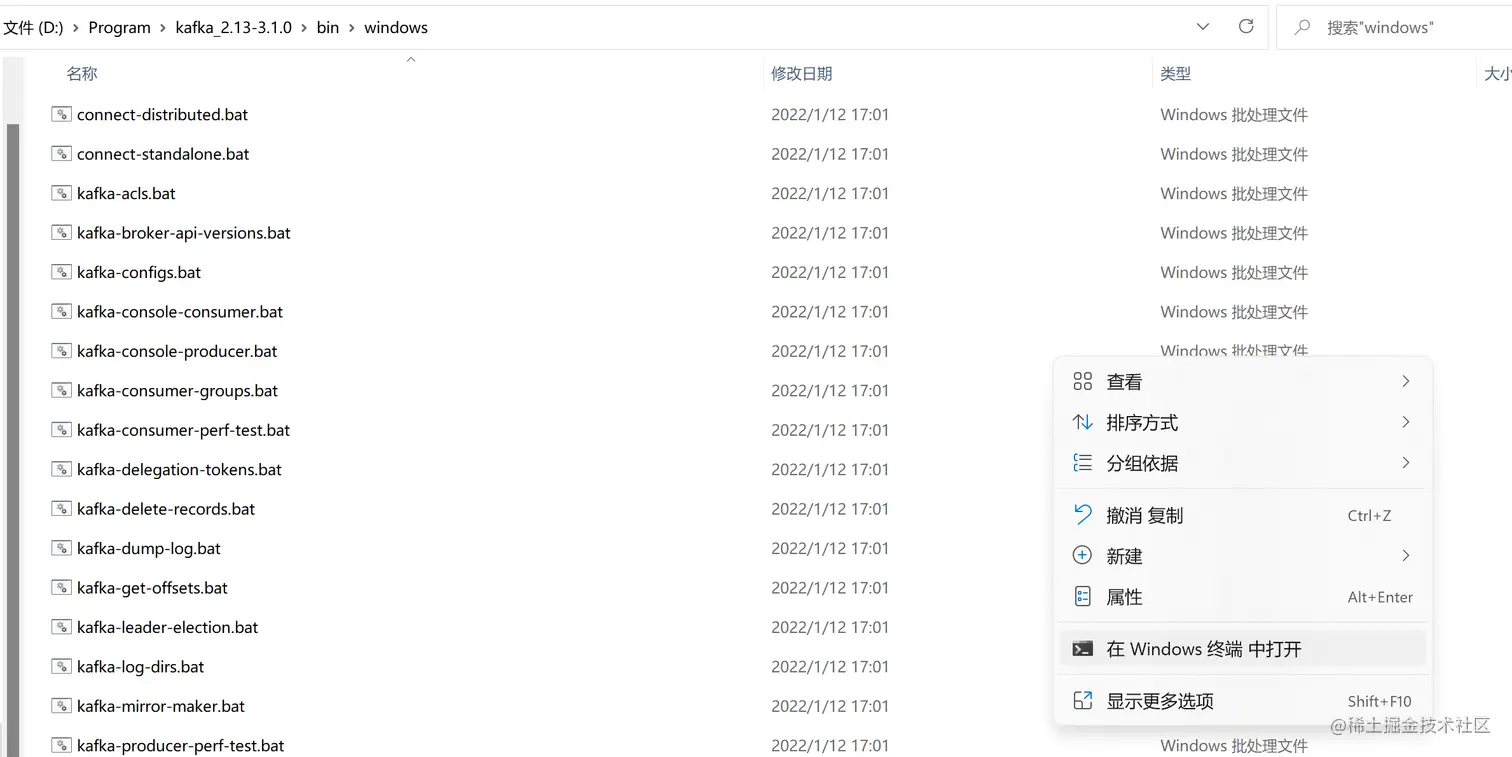Choose 分组依据 in the context menu
The height and width of the screenshot is (757, 1512).
coord(1243,463)
